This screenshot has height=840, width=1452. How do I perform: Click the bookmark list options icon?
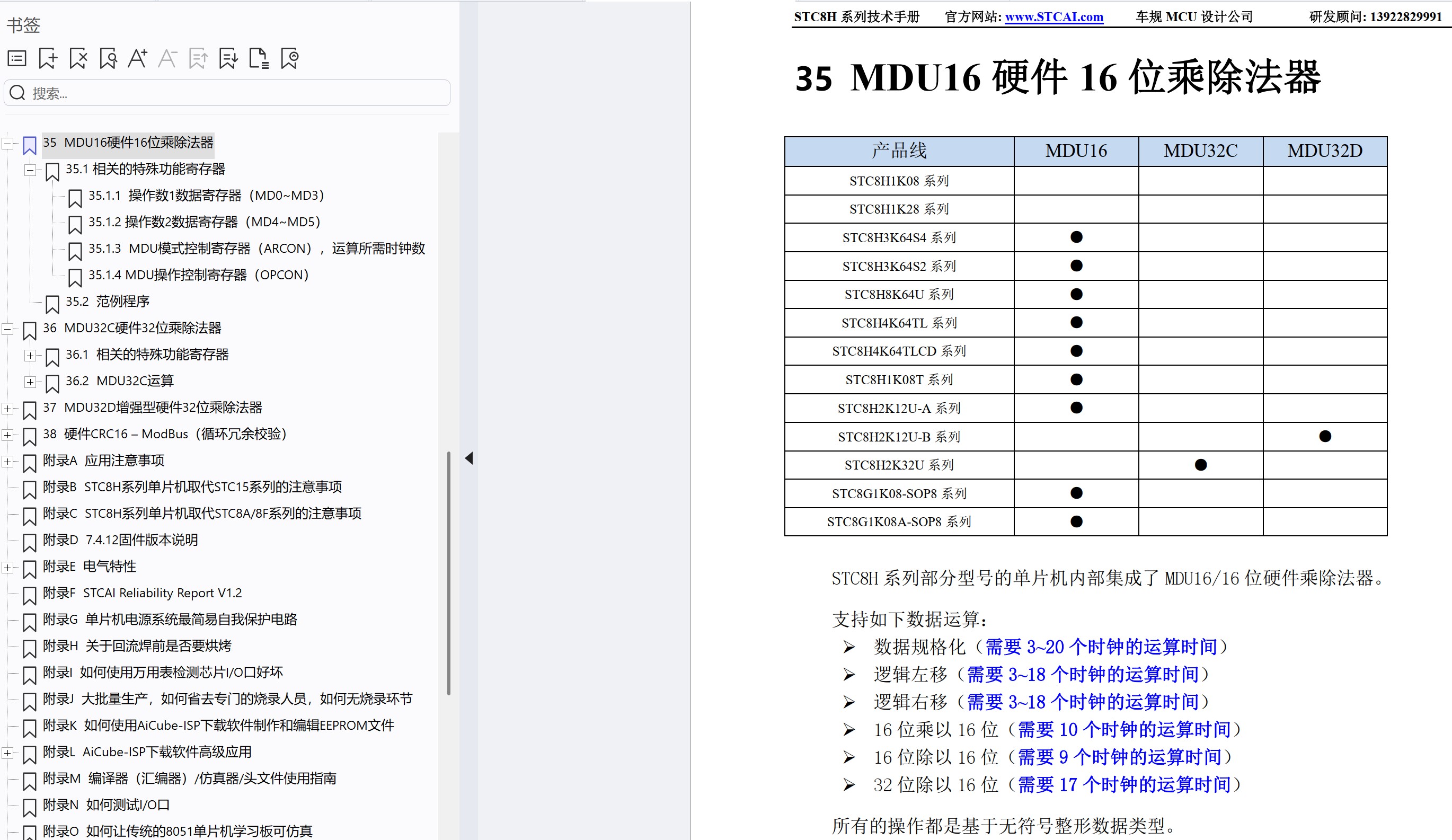click(17, 58)
